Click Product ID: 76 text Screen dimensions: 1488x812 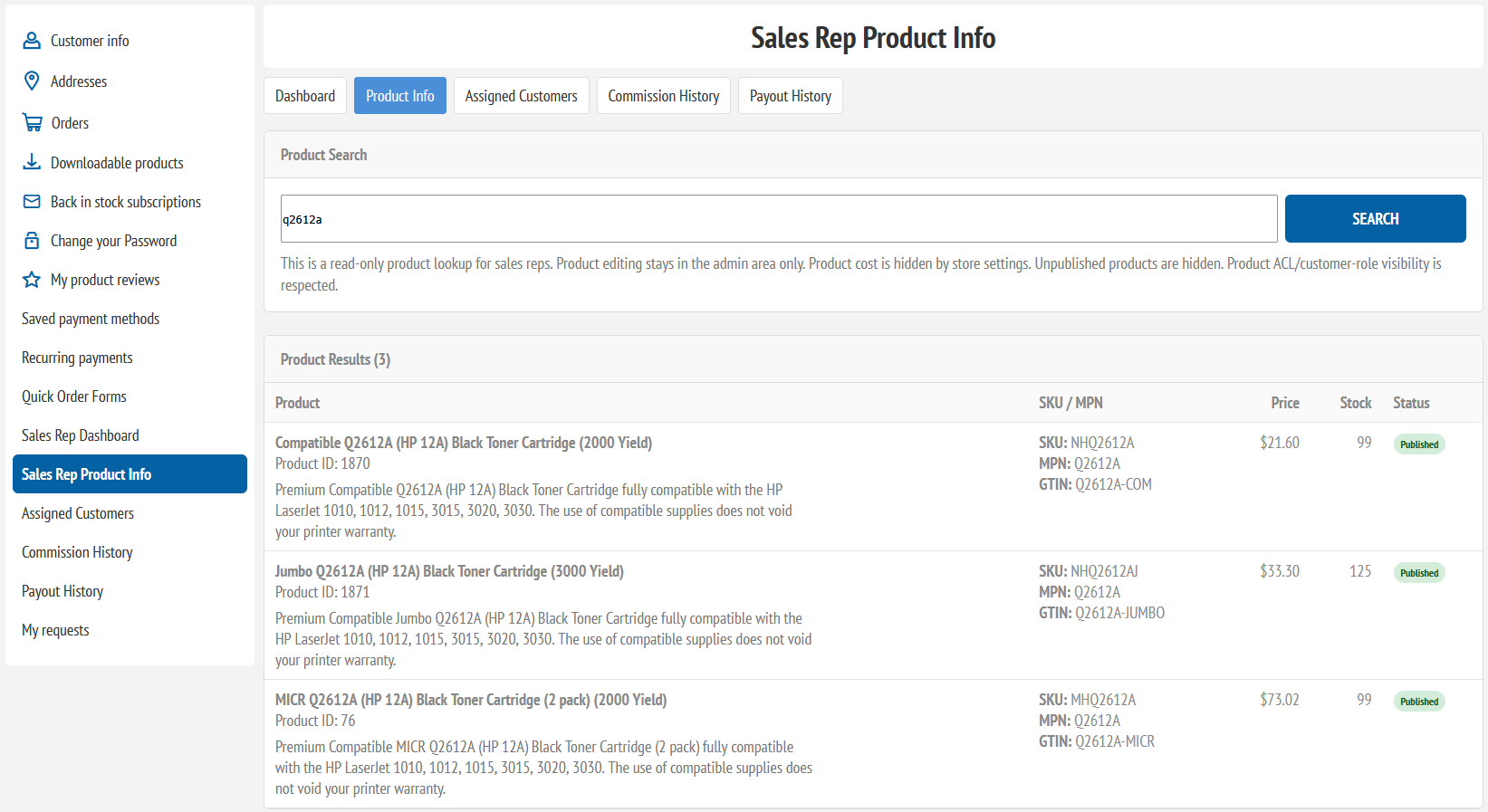(x=315, y=721)
